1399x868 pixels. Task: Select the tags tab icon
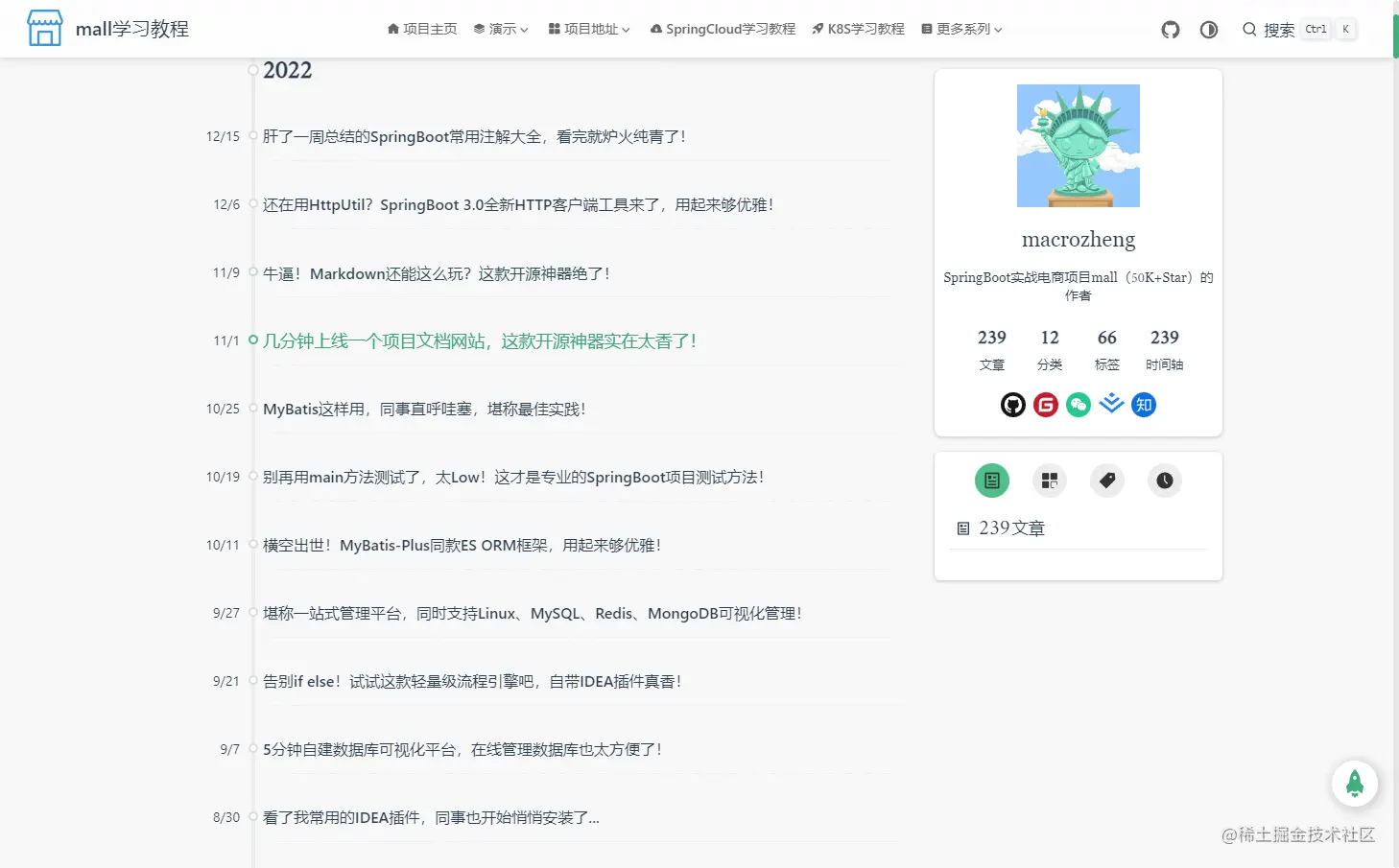tap(1107, 481)
